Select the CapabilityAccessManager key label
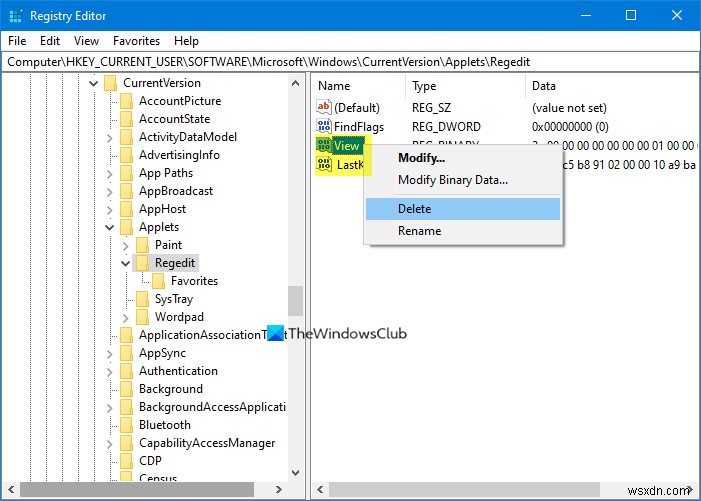This screenshot has width=701, height=501. (x=207, y=443)
